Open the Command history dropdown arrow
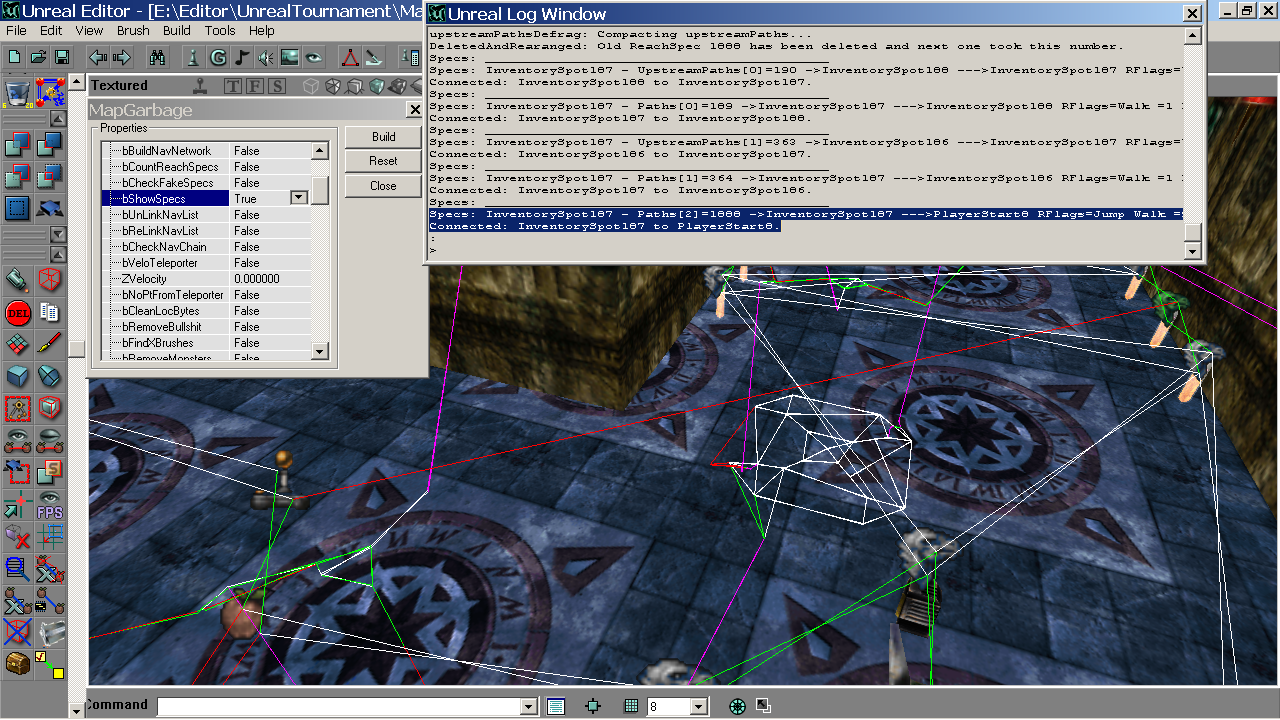1280x720 pixels. pyautogui.click(x=529, y=707)
